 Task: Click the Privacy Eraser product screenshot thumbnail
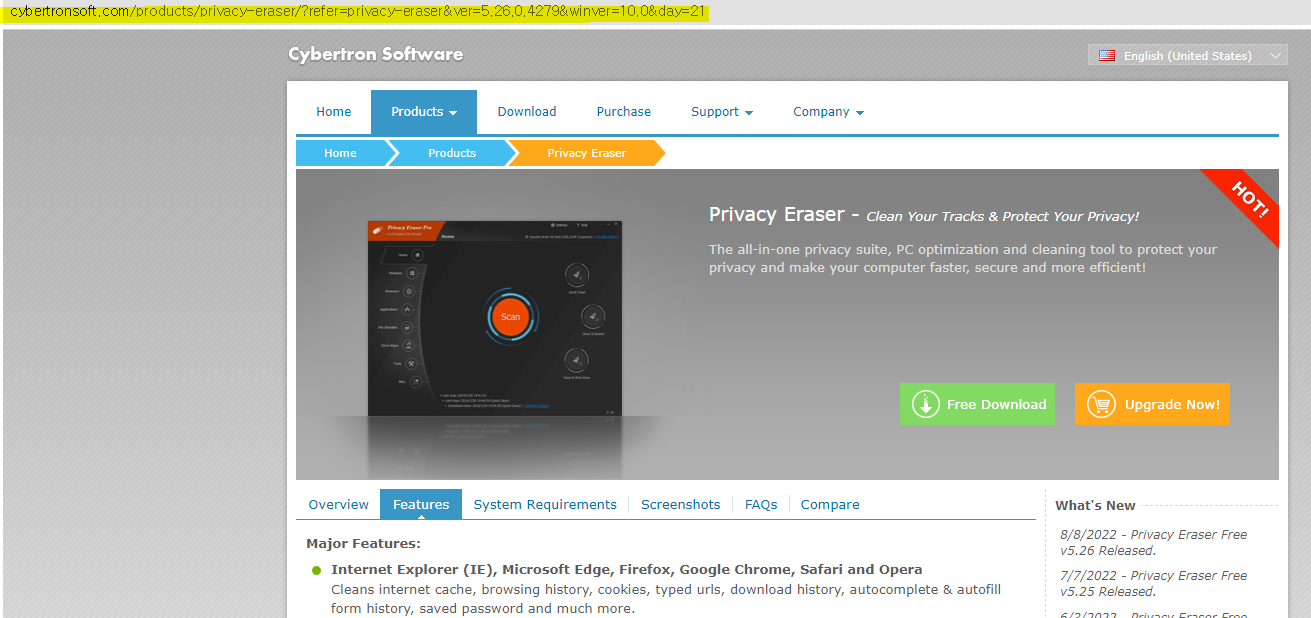[495, 318]
